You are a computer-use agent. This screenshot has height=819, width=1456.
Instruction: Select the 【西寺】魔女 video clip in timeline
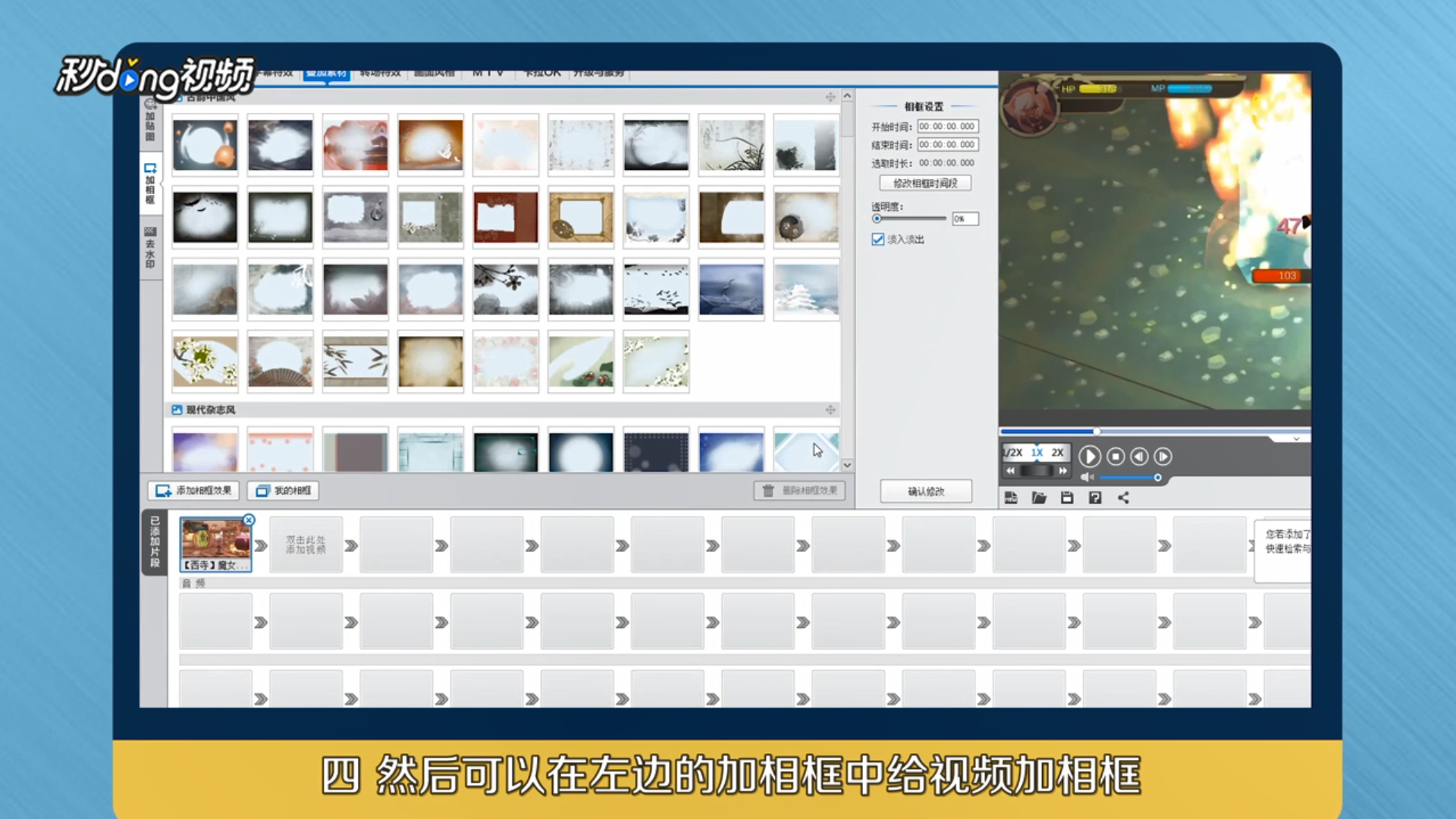pyautogui.click(x=215, y=544)
